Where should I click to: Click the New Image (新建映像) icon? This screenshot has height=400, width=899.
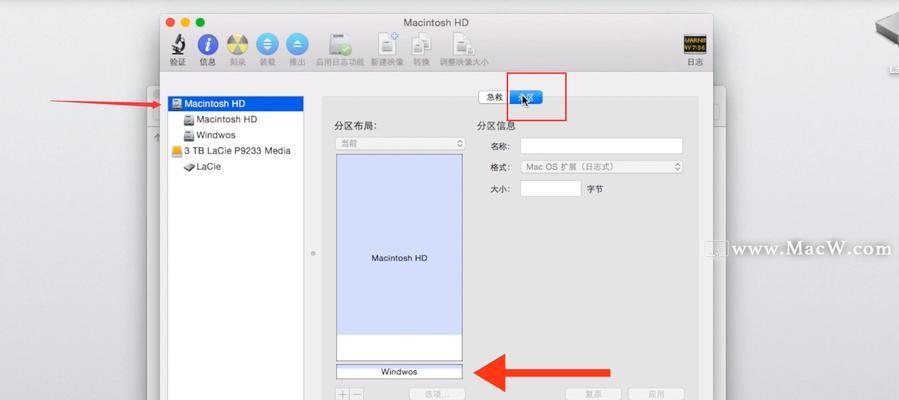click(387, 45)
